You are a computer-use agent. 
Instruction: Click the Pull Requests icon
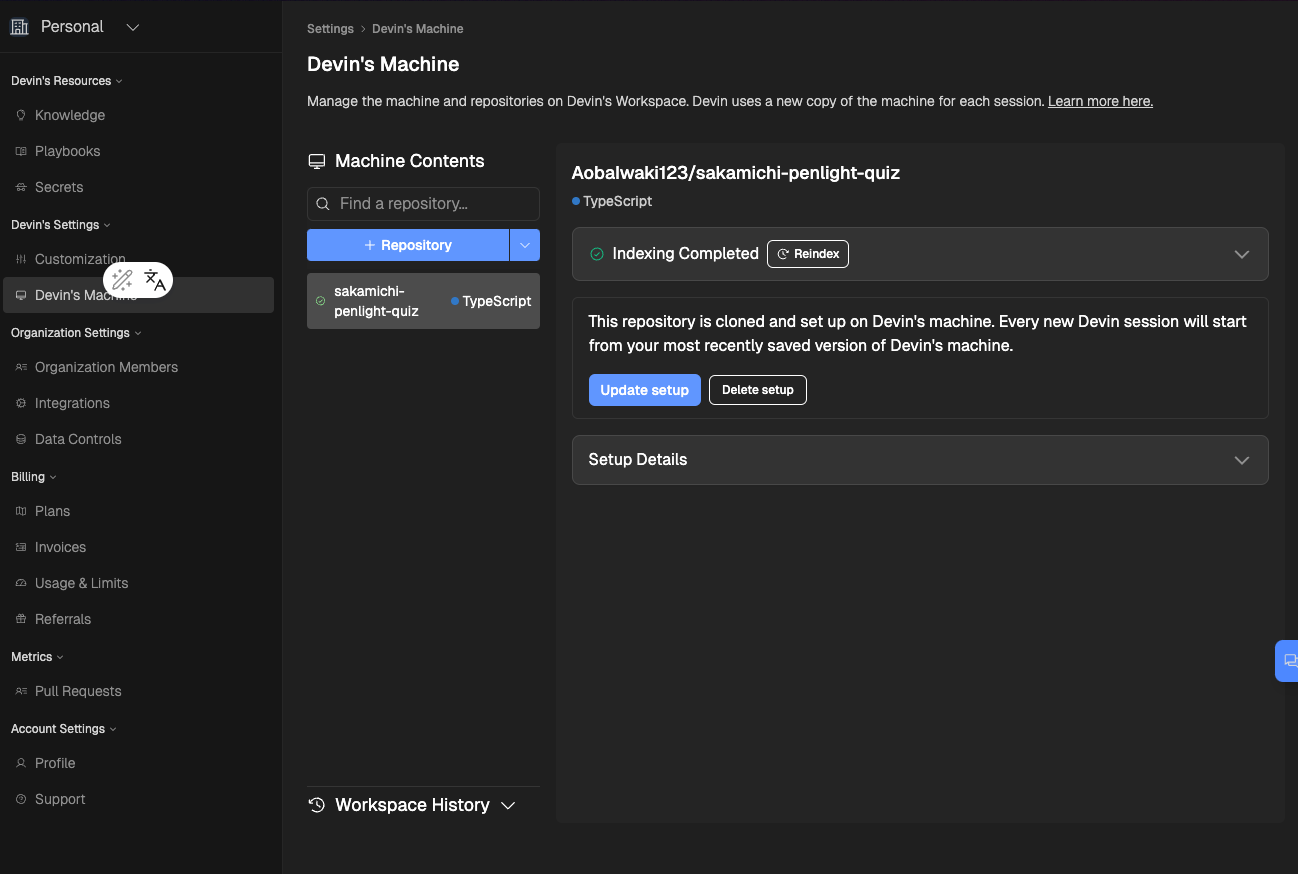coord(21,691)
